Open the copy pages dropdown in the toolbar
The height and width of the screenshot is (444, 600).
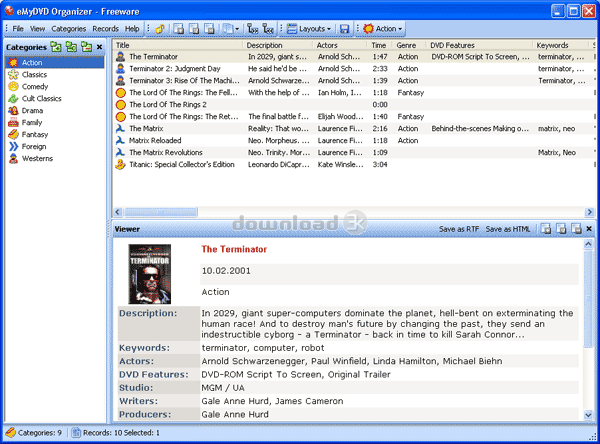click(231, 29)
